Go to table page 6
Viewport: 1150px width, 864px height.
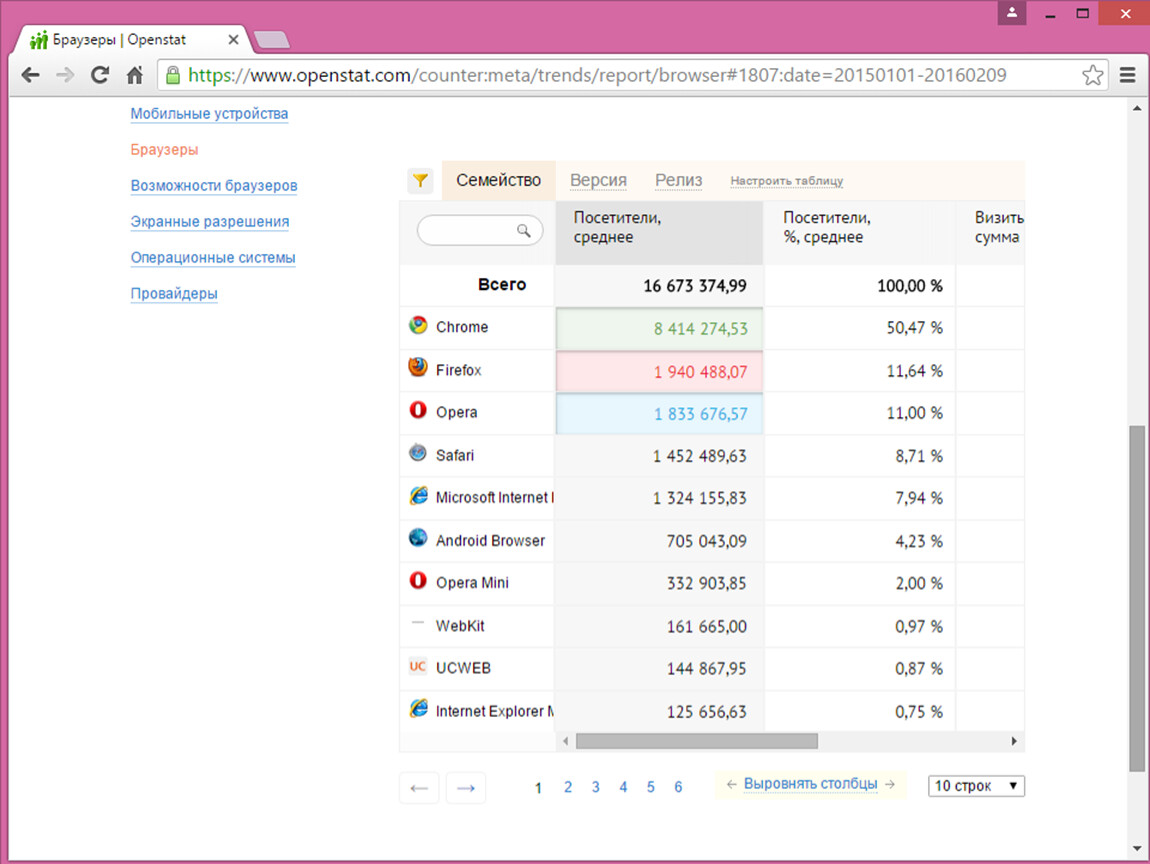pos(678,787)
